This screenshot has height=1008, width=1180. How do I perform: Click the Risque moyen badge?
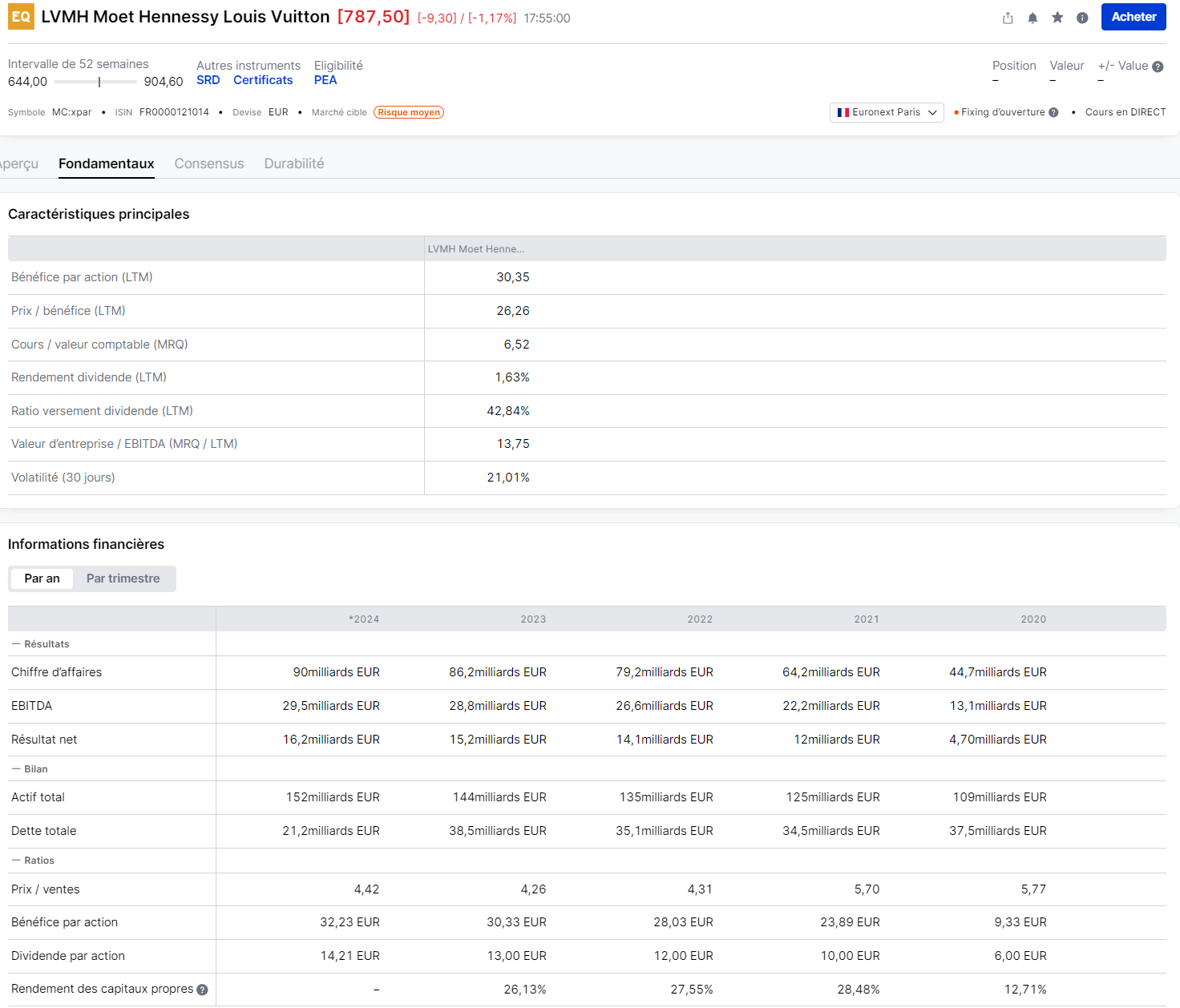coord(409,112)
